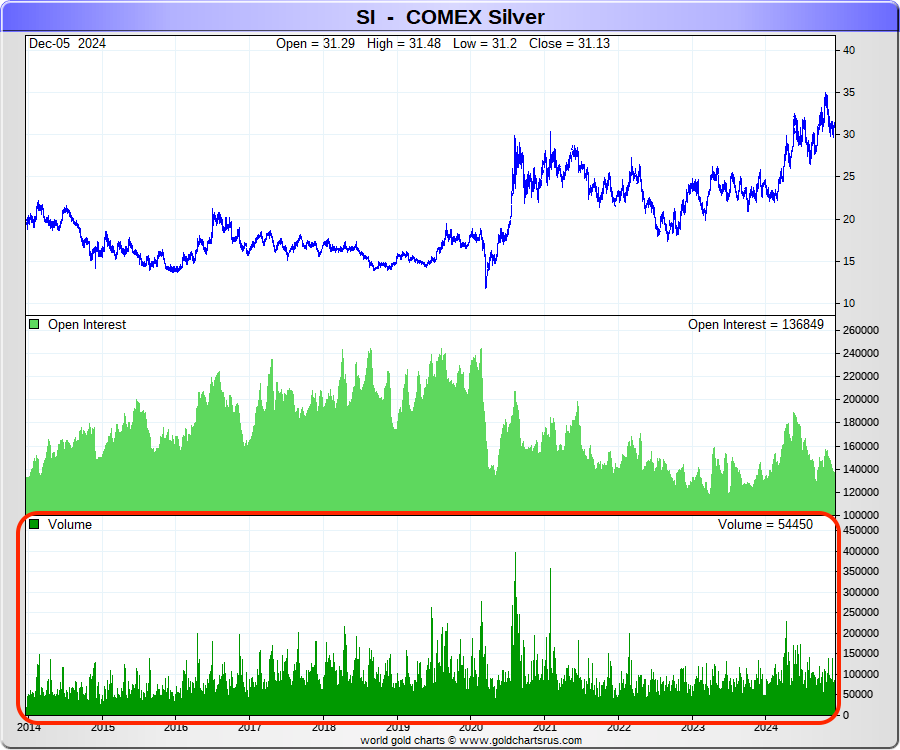Viewport: 900px width, 750px height.
Task: Click the 2015 year label on time axis
Action: click(x=103, y=728)
